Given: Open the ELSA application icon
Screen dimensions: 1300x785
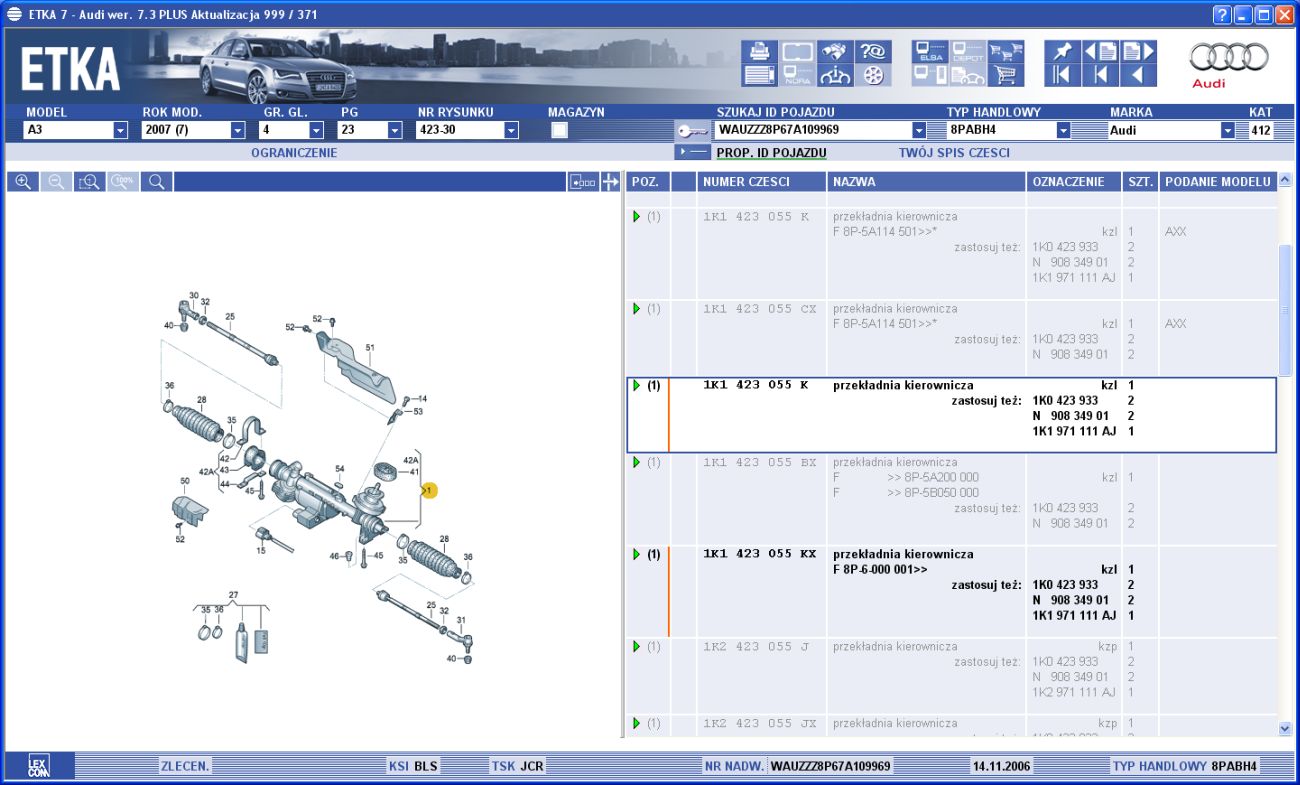Looking at the screenshot, I should click(930, 51).
